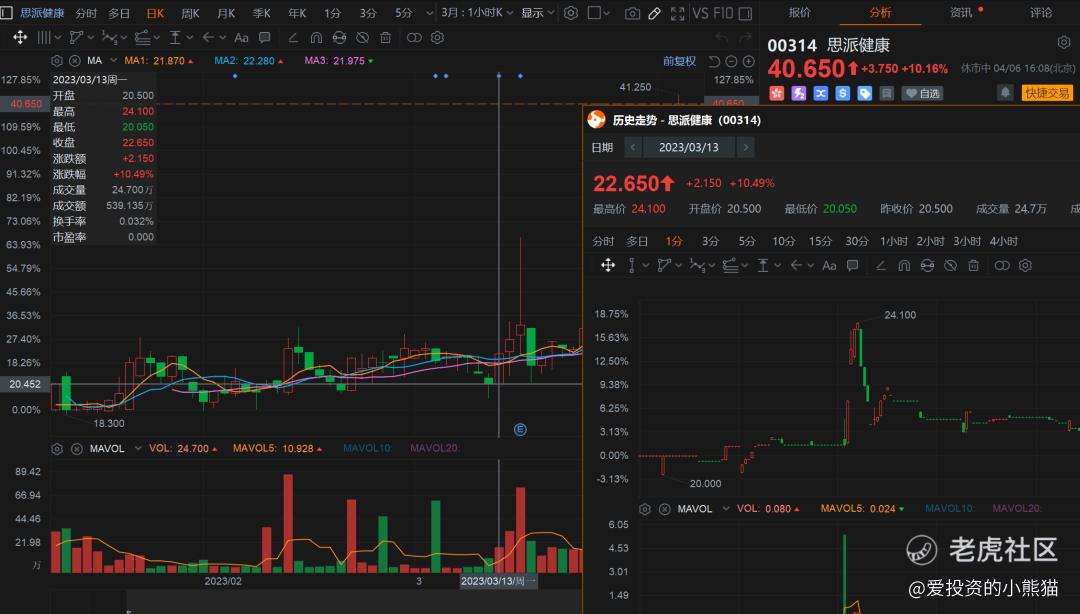Image resolution: width=1080 pixels, height=614 pixels.
Task: Redo drawing in main chart
Action: coord(745,38)
